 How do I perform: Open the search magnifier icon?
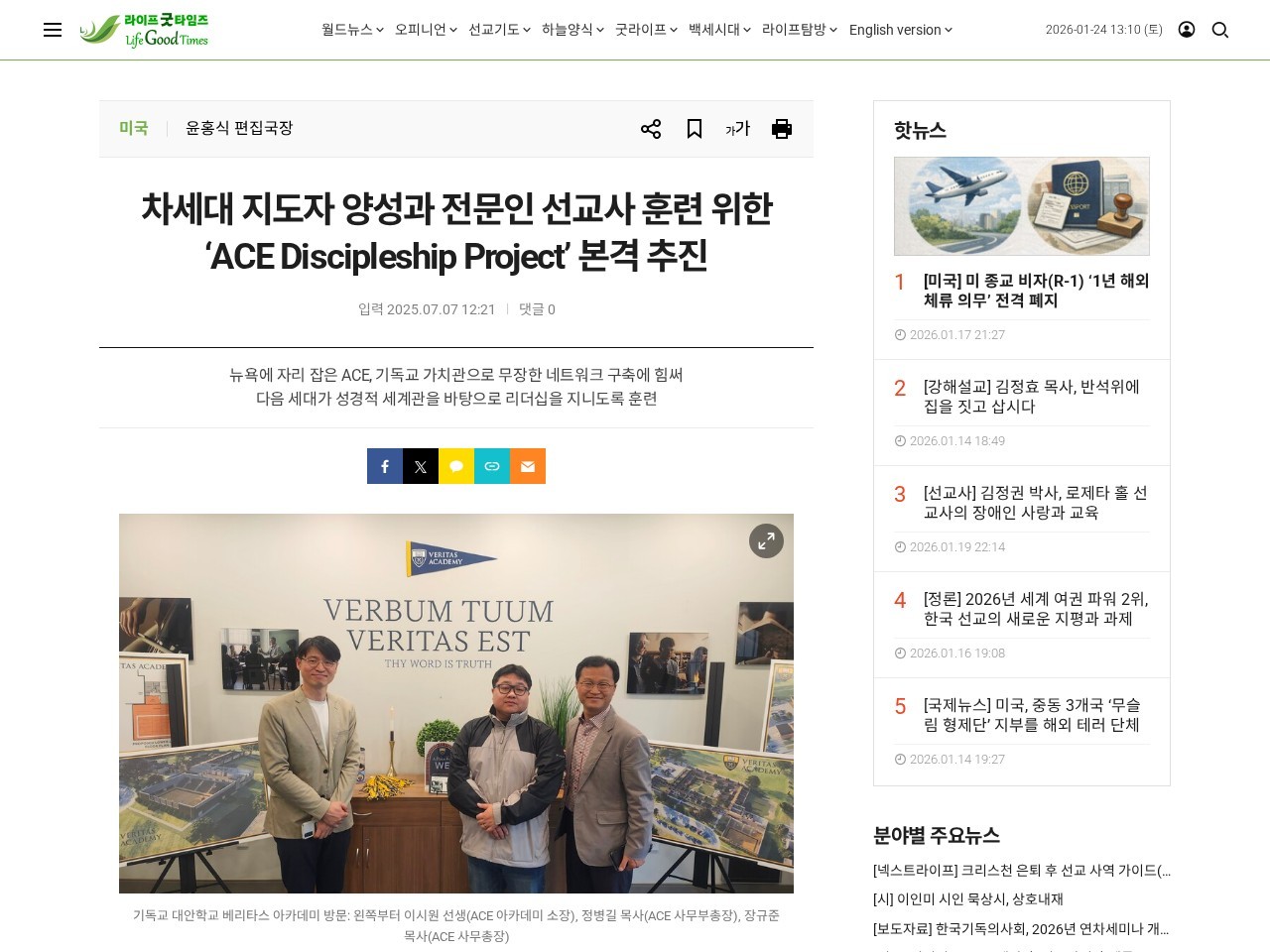click(x=1220, y=30)
